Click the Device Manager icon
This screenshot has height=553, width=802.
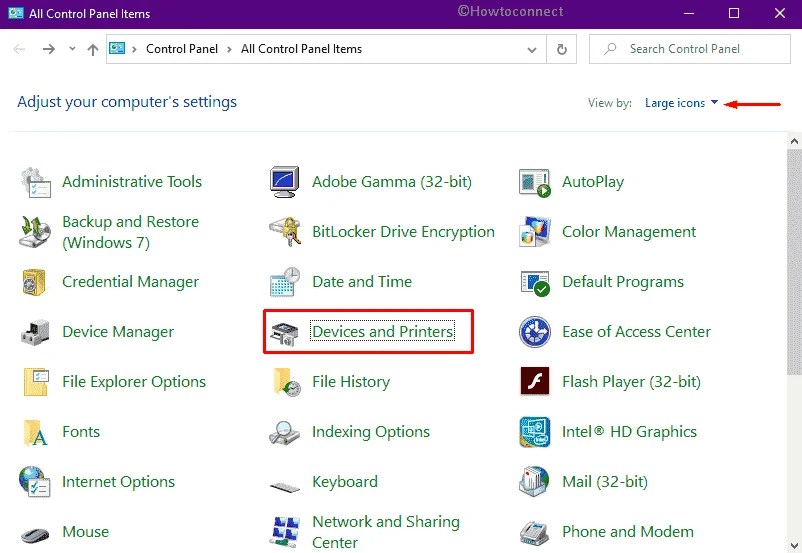click(35, 332)
